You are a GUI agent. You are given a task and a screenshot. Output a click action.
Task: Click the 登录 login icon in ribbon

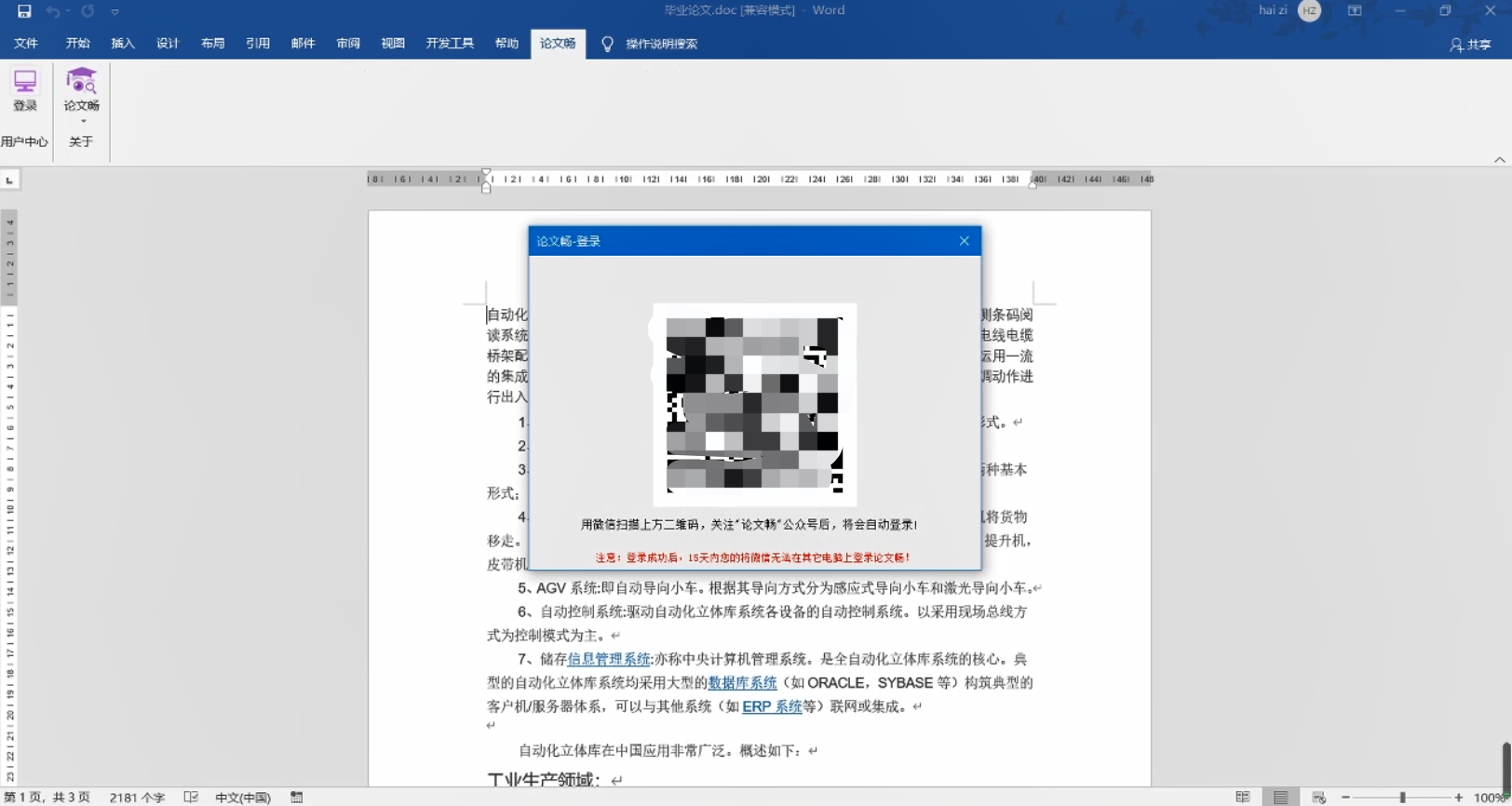click(x=25, y=90)
